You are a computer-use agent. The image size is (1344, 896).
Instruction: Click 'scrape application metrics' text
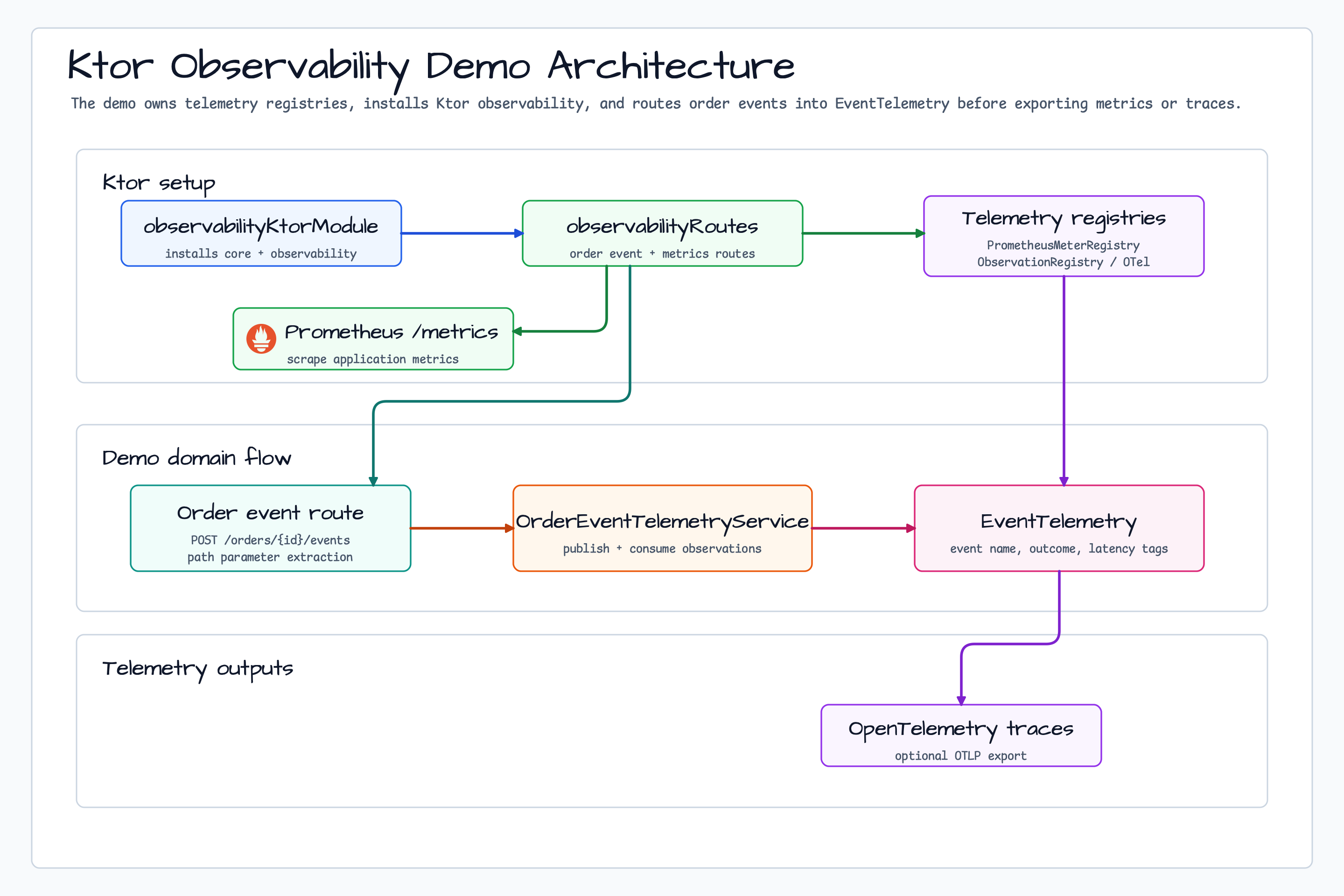(x=372, y=359)
